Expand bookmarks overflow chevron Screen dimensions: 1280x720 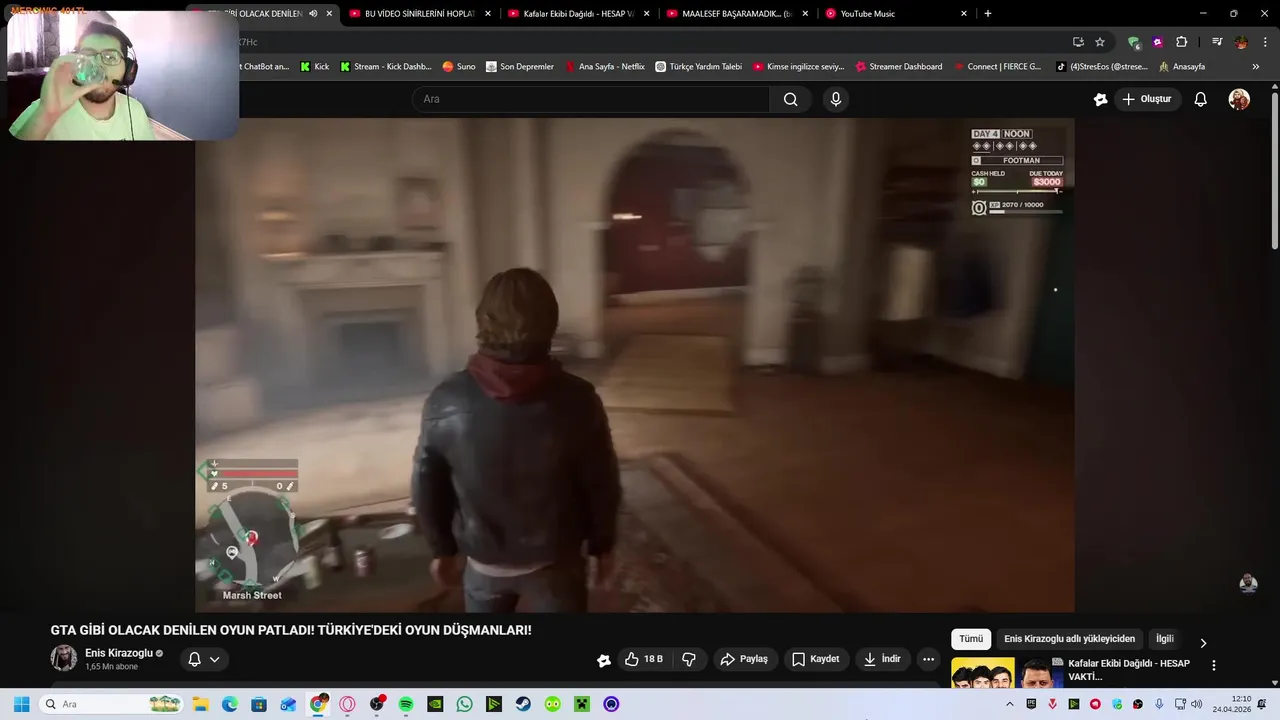[x=1255, y=67]
